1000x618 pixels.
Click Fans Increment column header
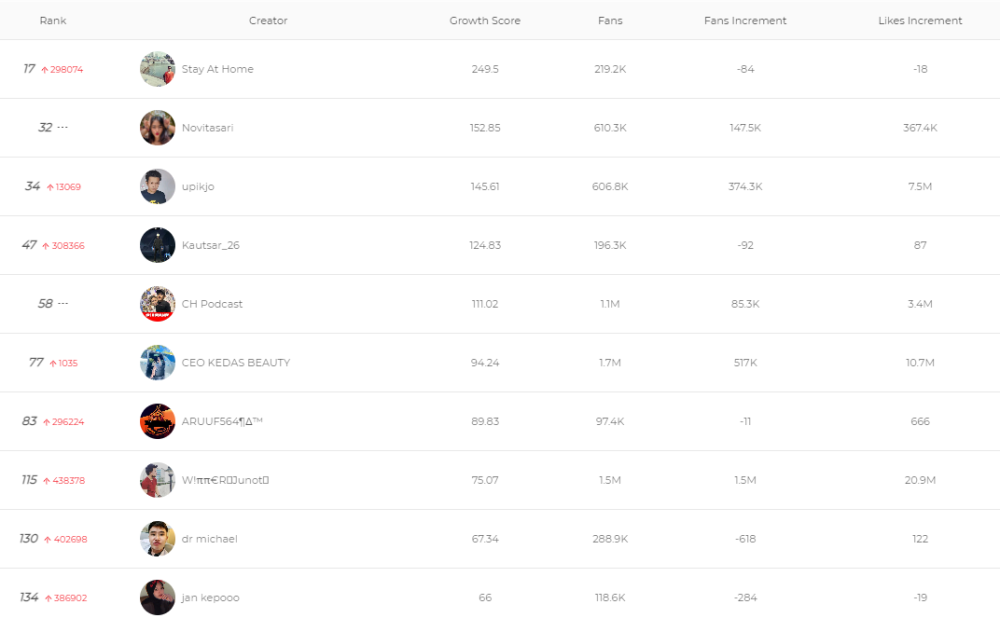[745, 20]
